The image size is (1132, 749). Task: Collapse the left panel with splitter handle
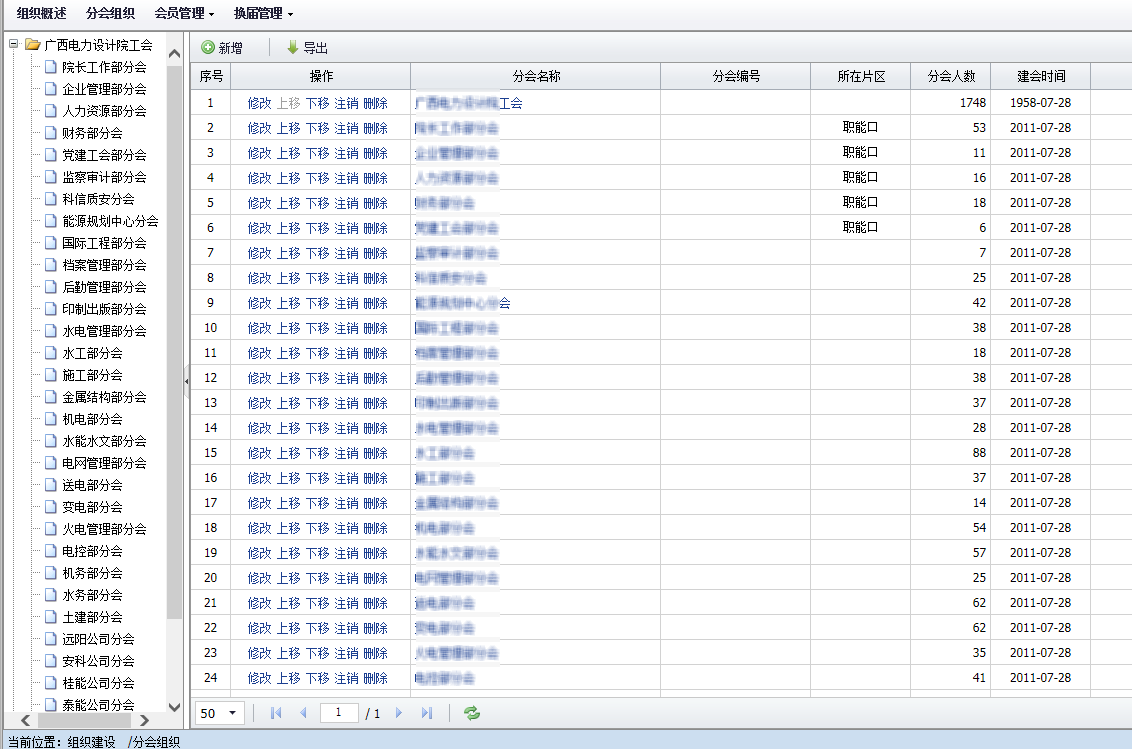tap(187, 381)
